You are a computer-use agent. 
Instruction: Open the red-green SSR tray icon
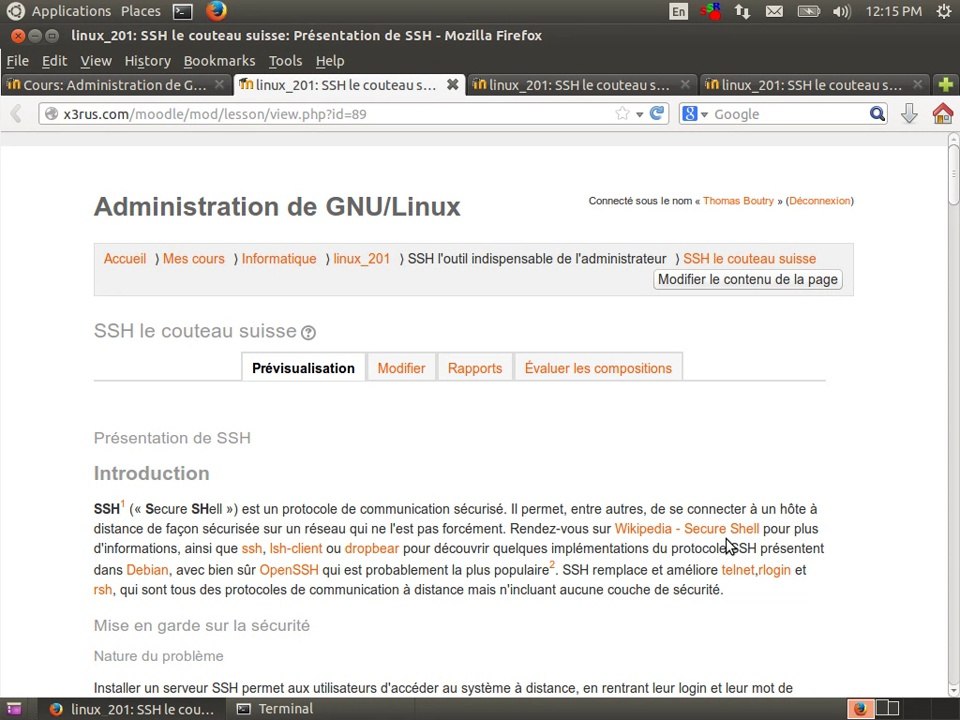point(711,12)
